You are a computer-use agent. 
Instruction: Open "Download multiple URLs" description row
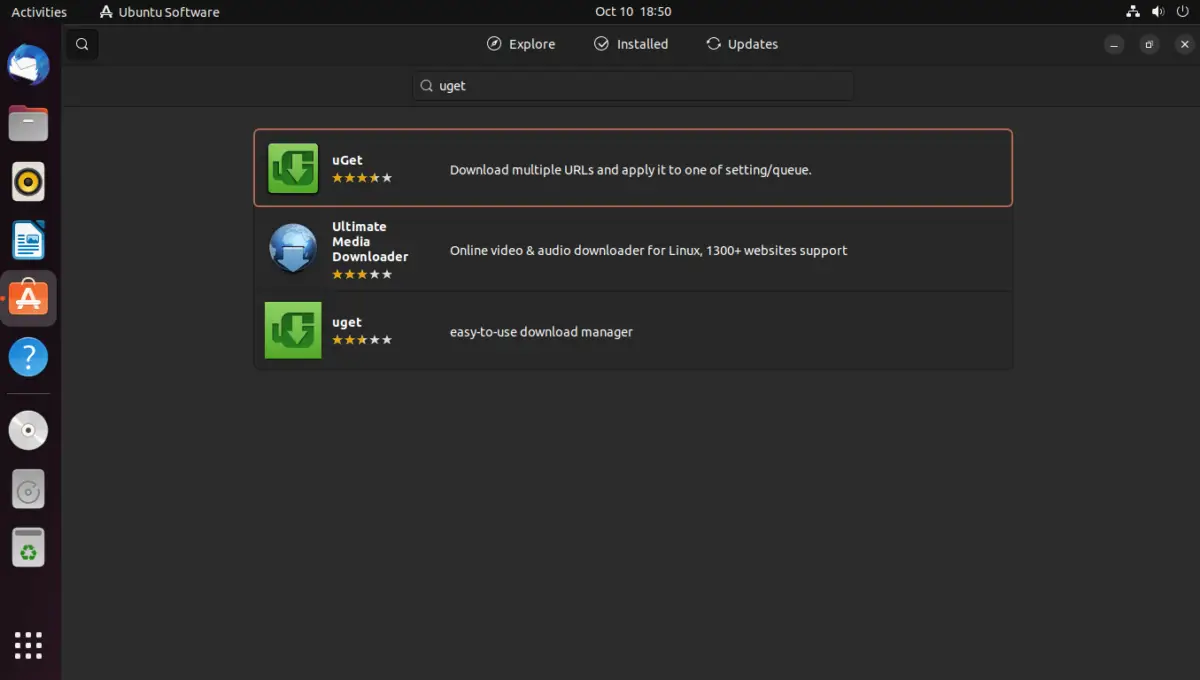click(631, 170)
